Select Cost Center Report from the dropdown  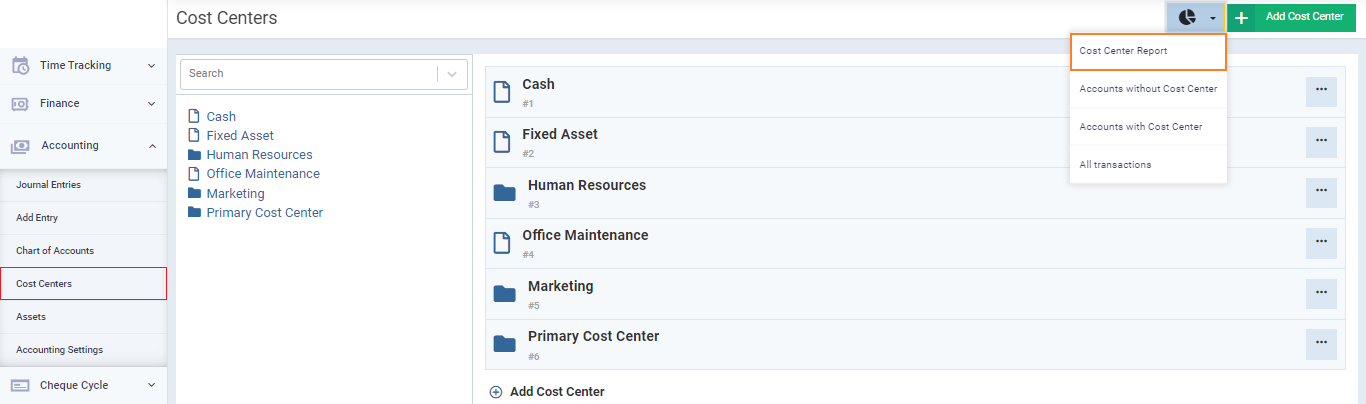[1148, 51]
